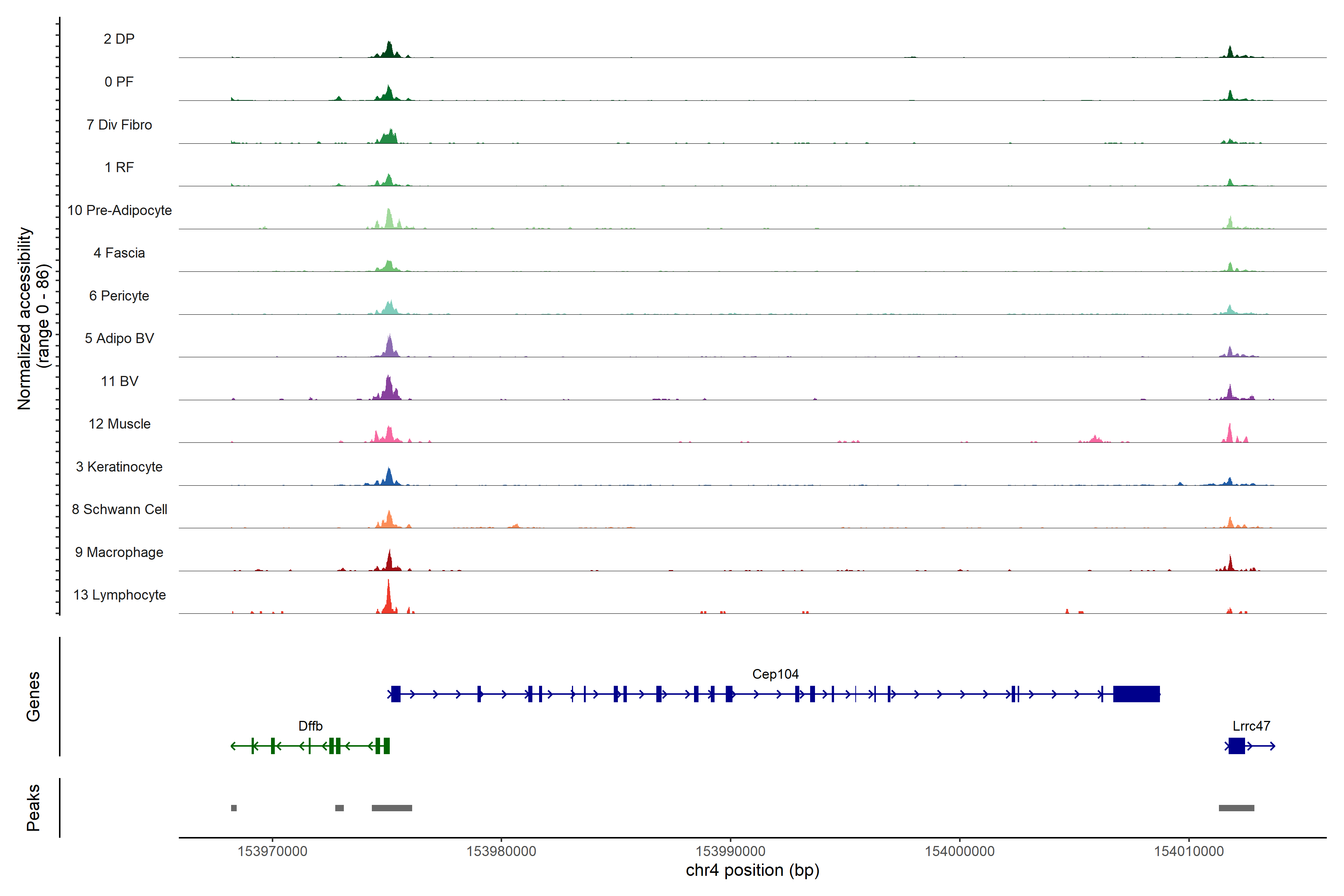Click the widest gray peak bar near 153975000
The height and width of the screenshot is (896, 1344).
391,808
